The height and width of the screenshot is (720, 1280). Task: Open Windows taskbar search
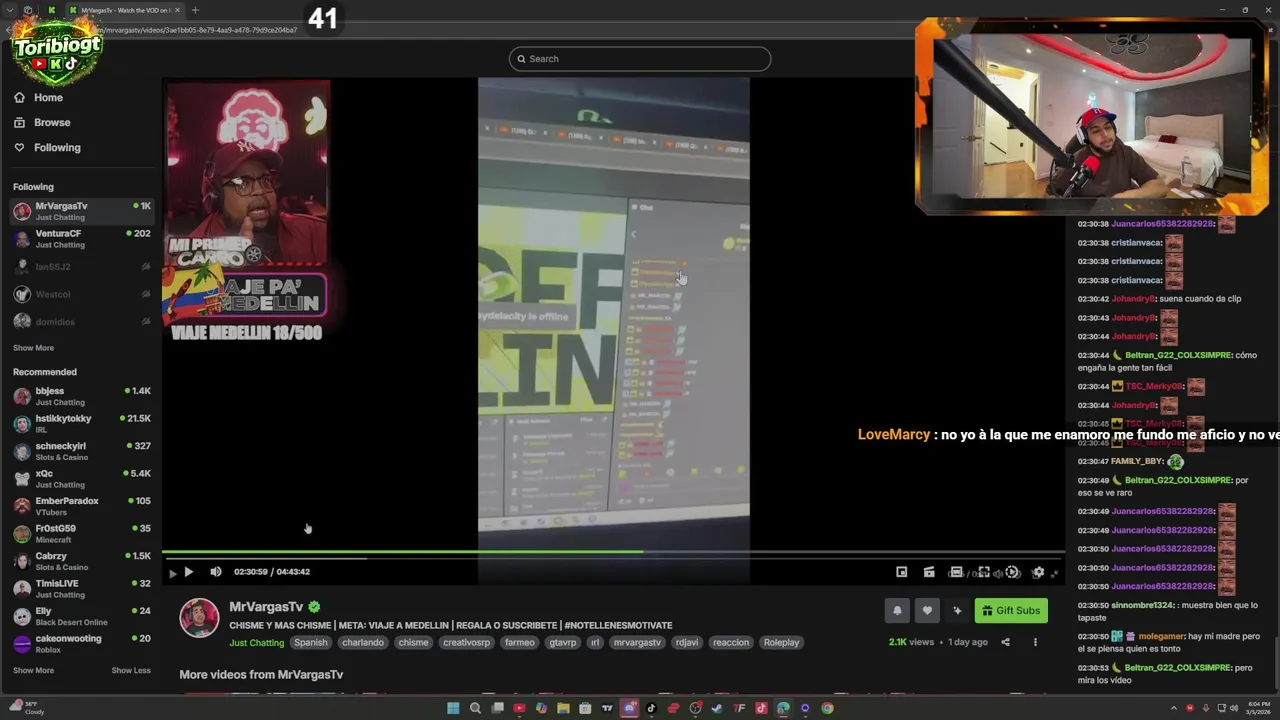click(x=475, y=708)
